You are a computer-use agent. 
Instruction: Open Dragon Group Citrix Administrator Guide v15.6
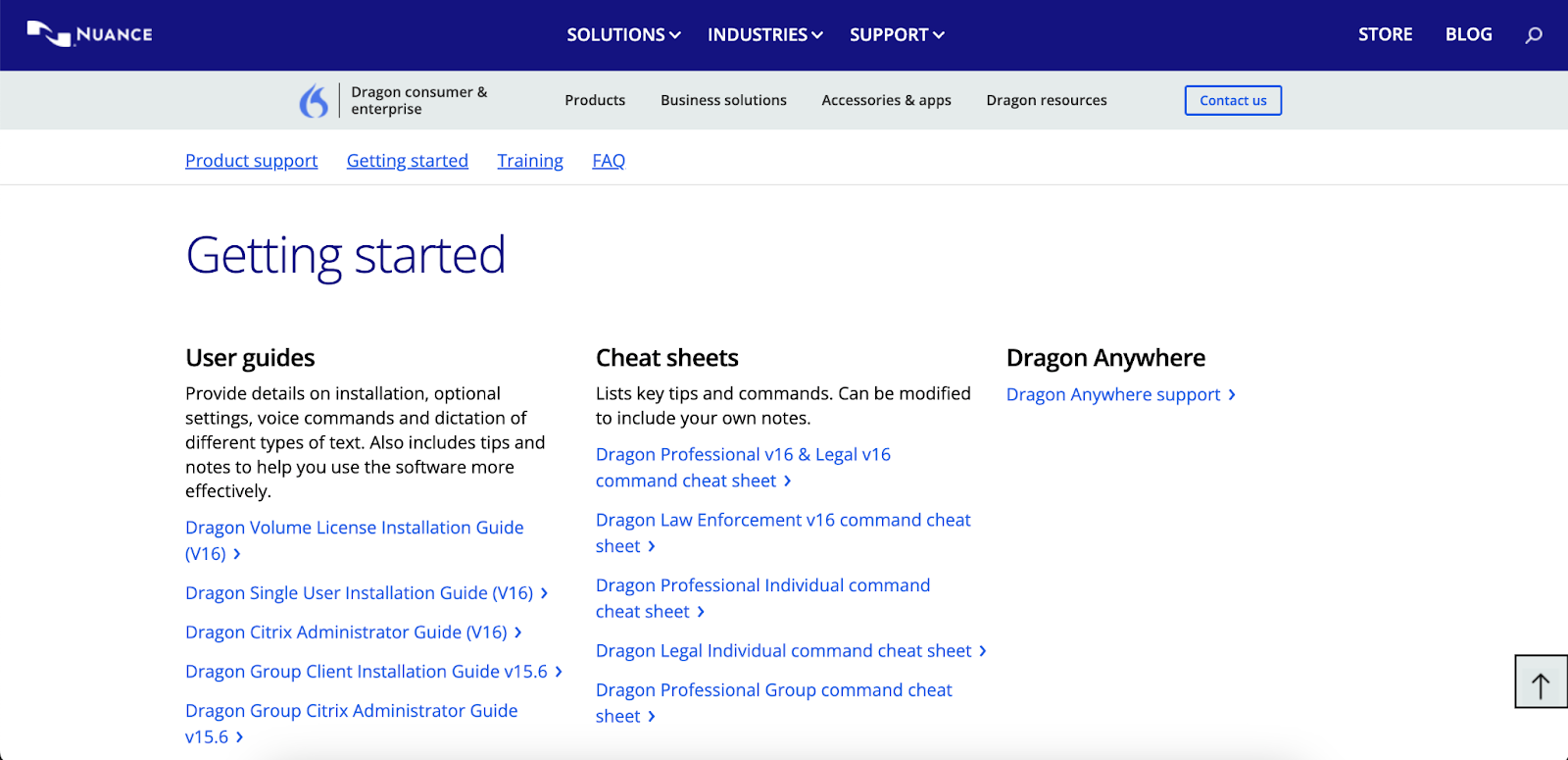click(352, 724)
